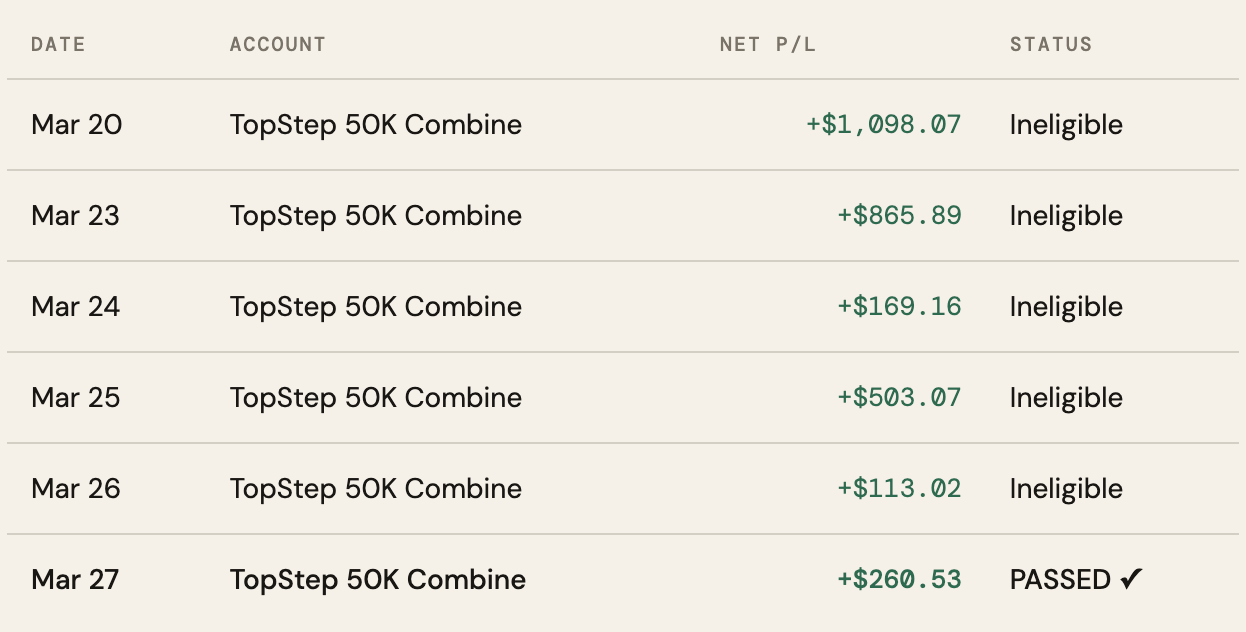Click the +$503.07 profit figure
Image resolution: width=1246 pixels, height=632 pixels.
tap(899, 398)
